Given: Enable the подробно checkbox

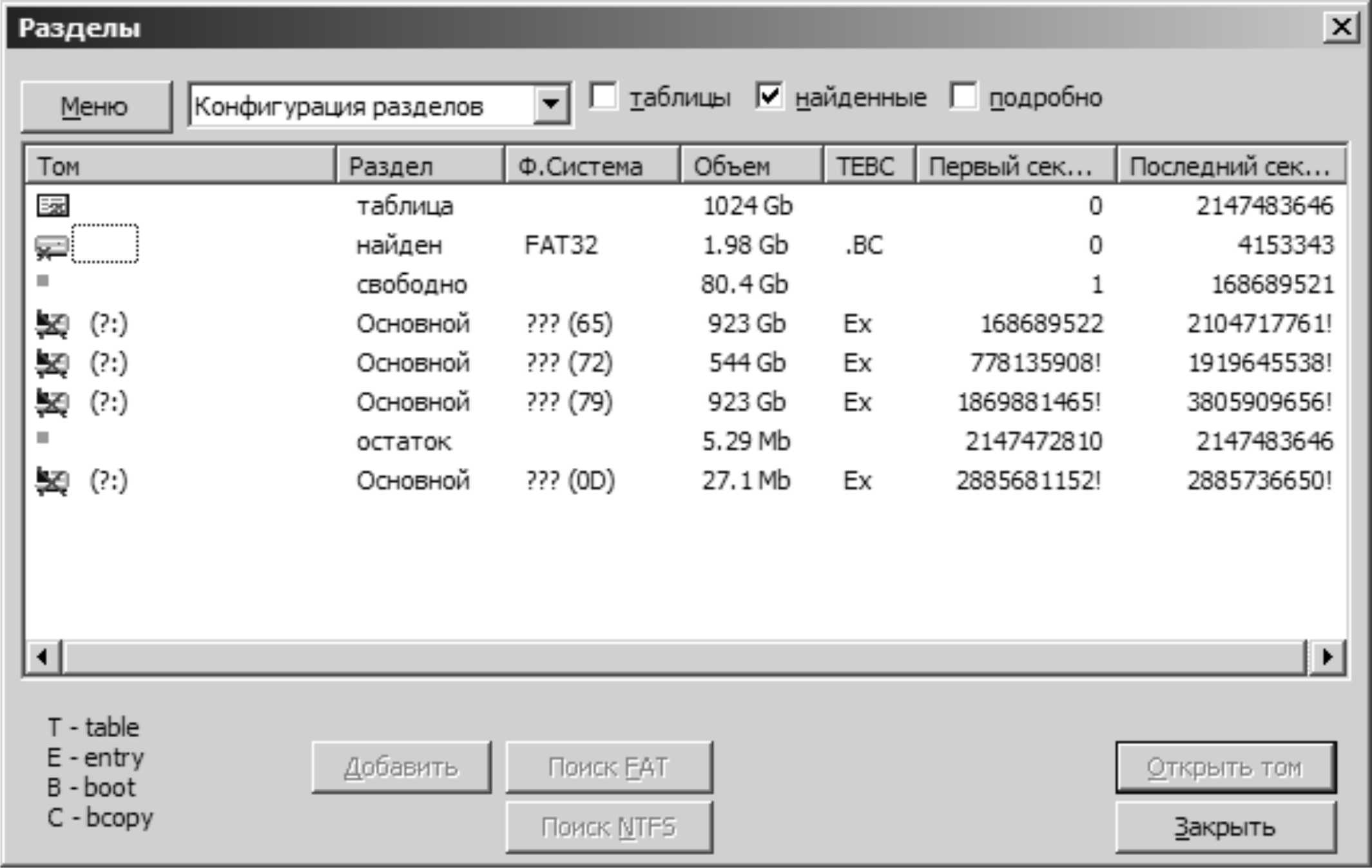Looking at the screenshot, I should 963,97.
